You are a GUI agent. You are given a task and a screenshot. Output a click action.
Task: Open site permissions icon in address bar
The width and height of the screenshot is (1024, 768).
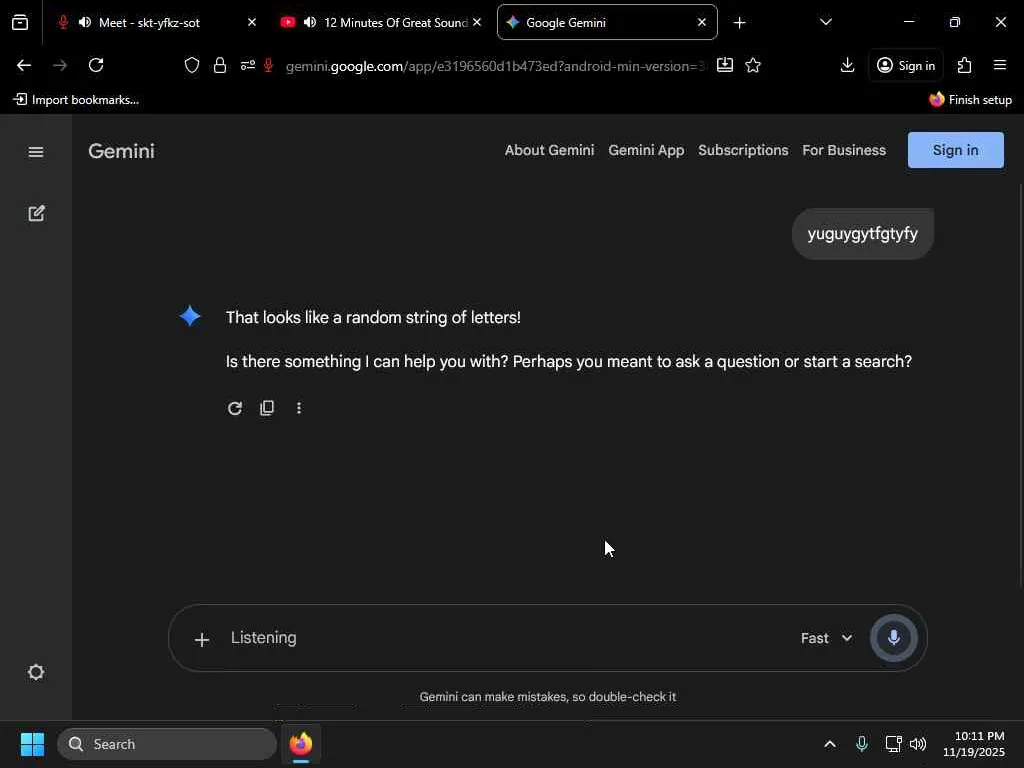click(x=248, y=65)
